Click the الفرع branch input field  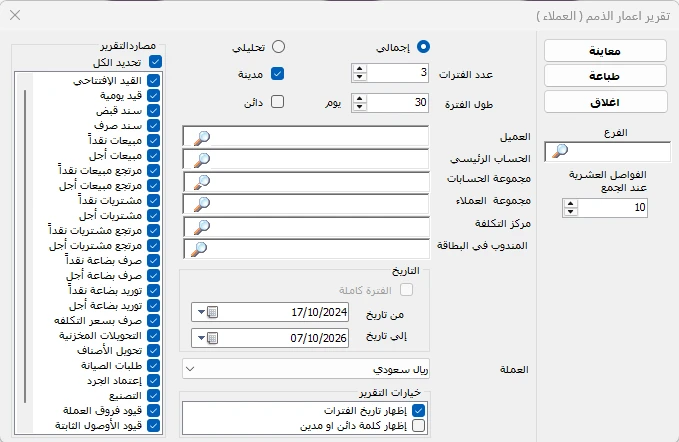[x=607, y=152]
